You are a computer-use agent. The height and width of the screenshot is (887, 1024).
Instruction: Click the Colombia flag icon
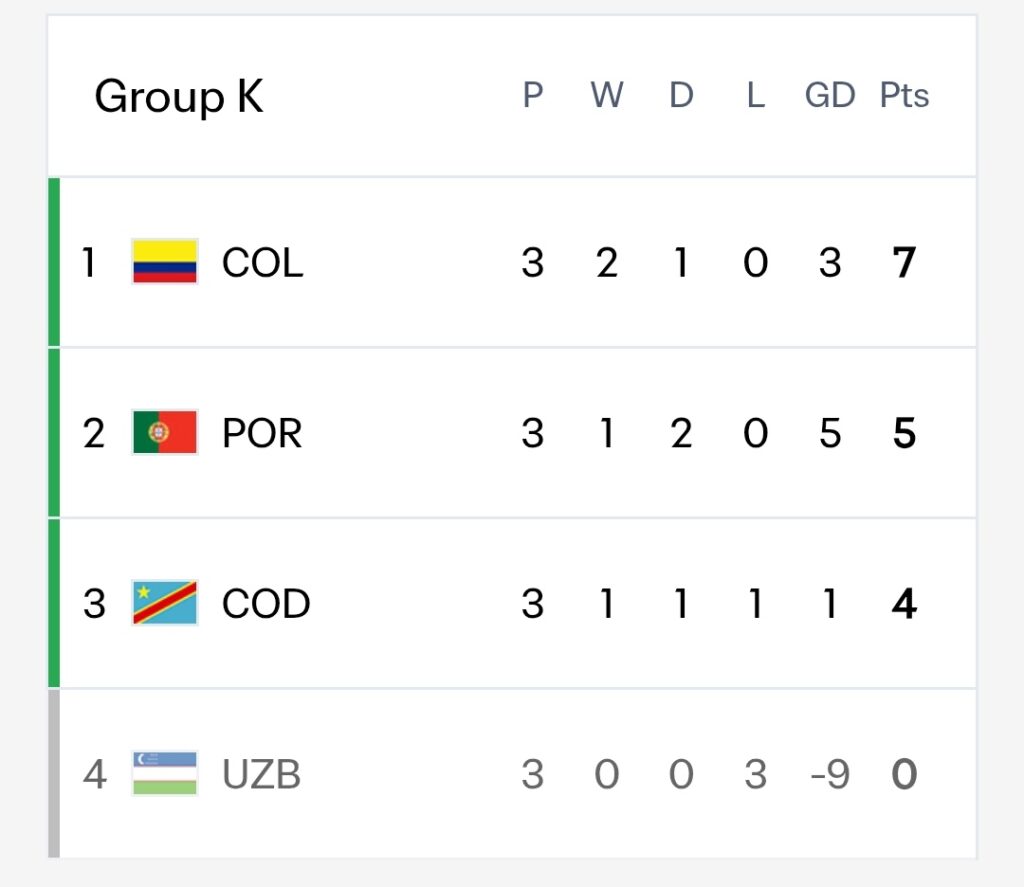tap(165, 261)
